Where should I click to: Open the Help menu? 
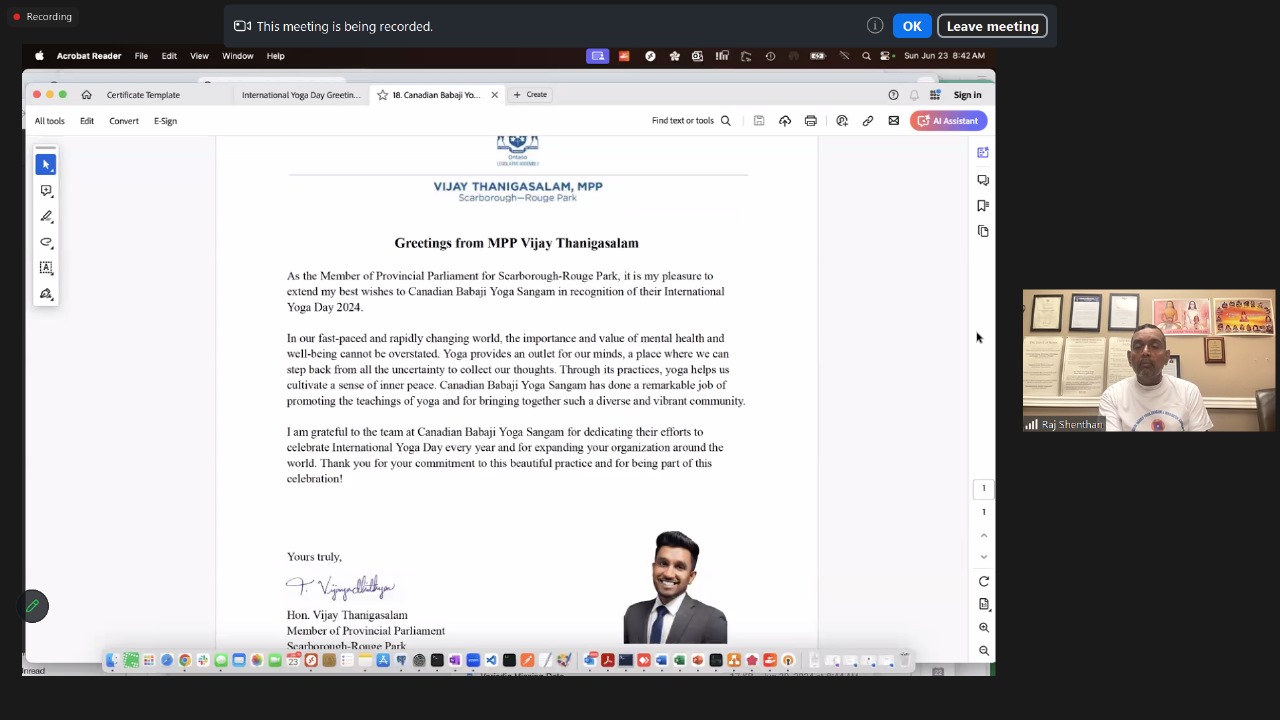pos(275,56)
